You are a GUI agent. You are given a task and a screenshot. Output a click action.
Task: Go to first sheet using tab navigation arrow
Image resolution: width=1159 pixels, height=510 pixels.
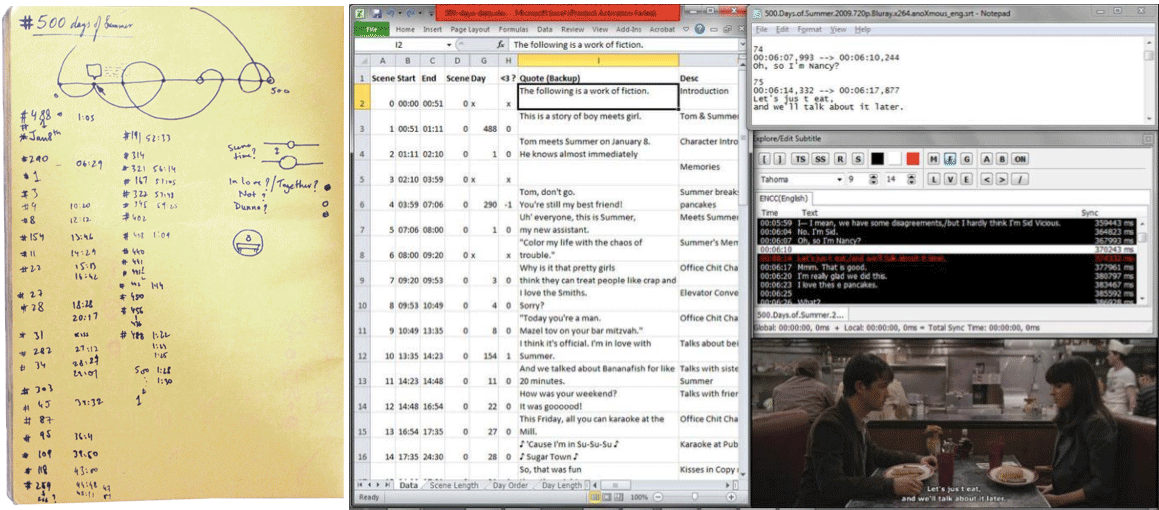[x=360, y=485]
